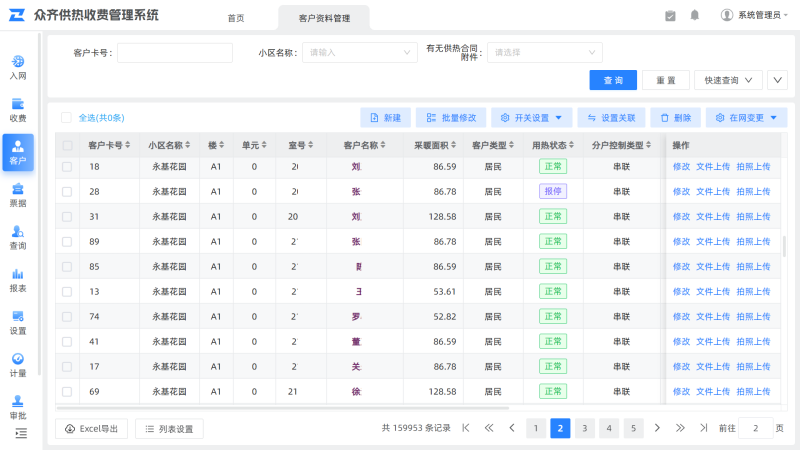
Task: Go to last page icon
Action: click(704, 428)
